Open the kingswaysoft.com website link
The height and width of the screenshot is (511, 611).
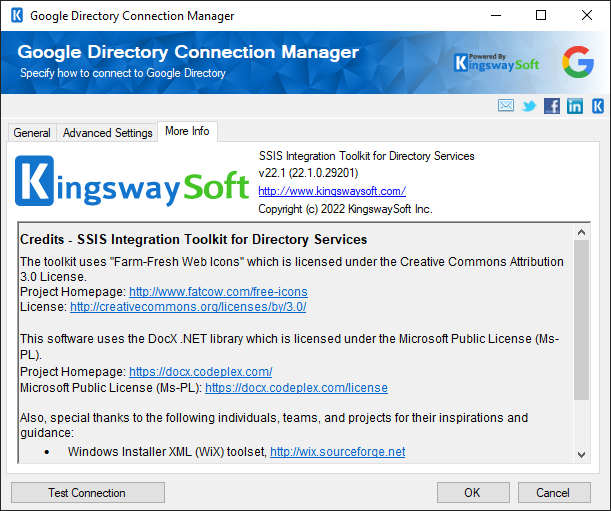point(332,191)
